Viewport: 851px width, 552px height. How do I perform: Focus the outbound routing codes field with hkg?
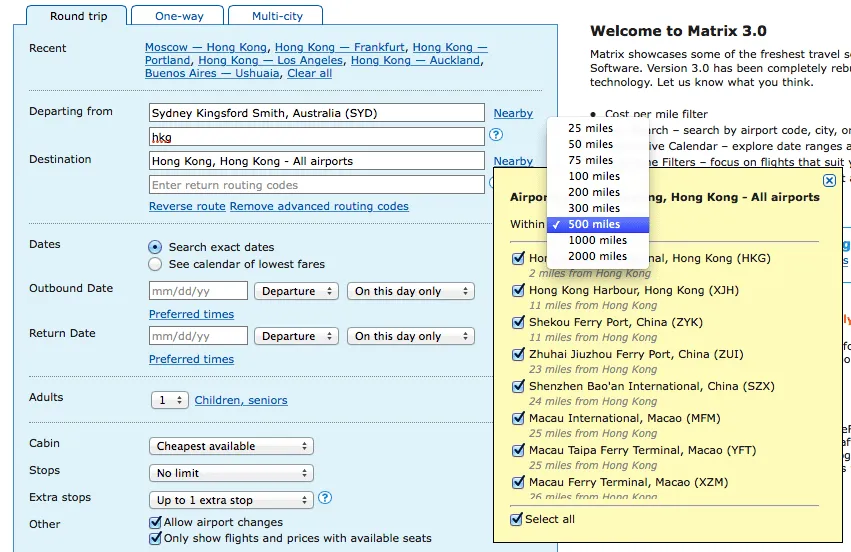[x=316, y=137]
